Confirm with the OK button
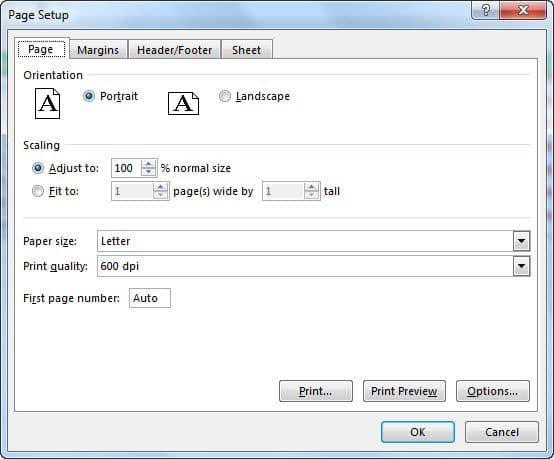Screen dimensions: 554x459 pyautogui.click(x=418, y=432)
